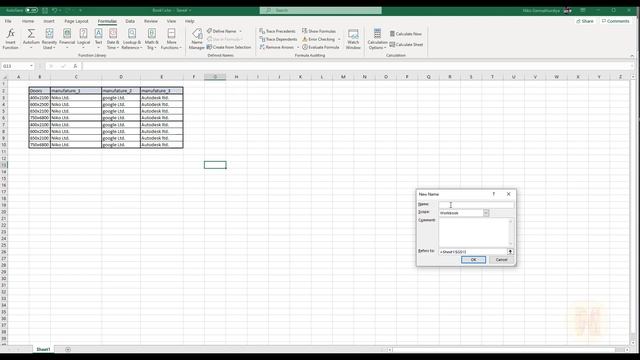The image size is (640, 360).
Task: Select the Sheet1 tab
Action: (x=43, y=349)
